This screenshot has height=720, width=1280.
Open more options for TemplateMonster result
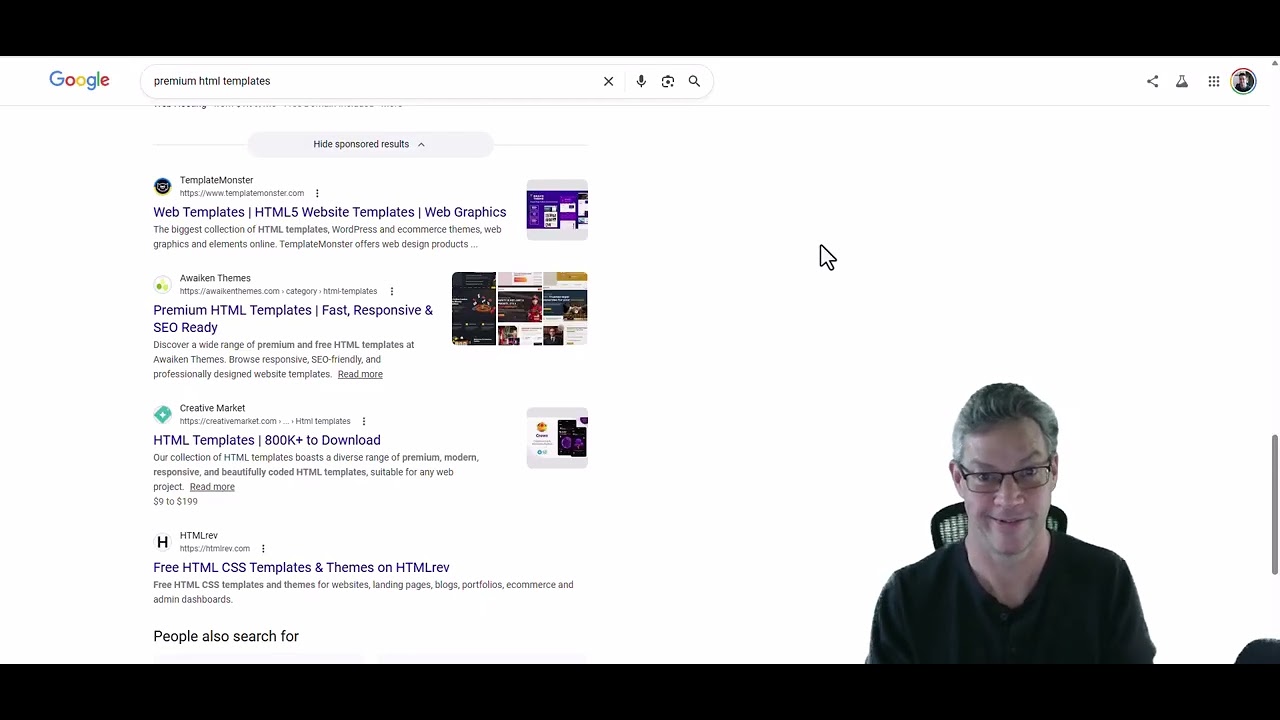click(x=317, y=193)
